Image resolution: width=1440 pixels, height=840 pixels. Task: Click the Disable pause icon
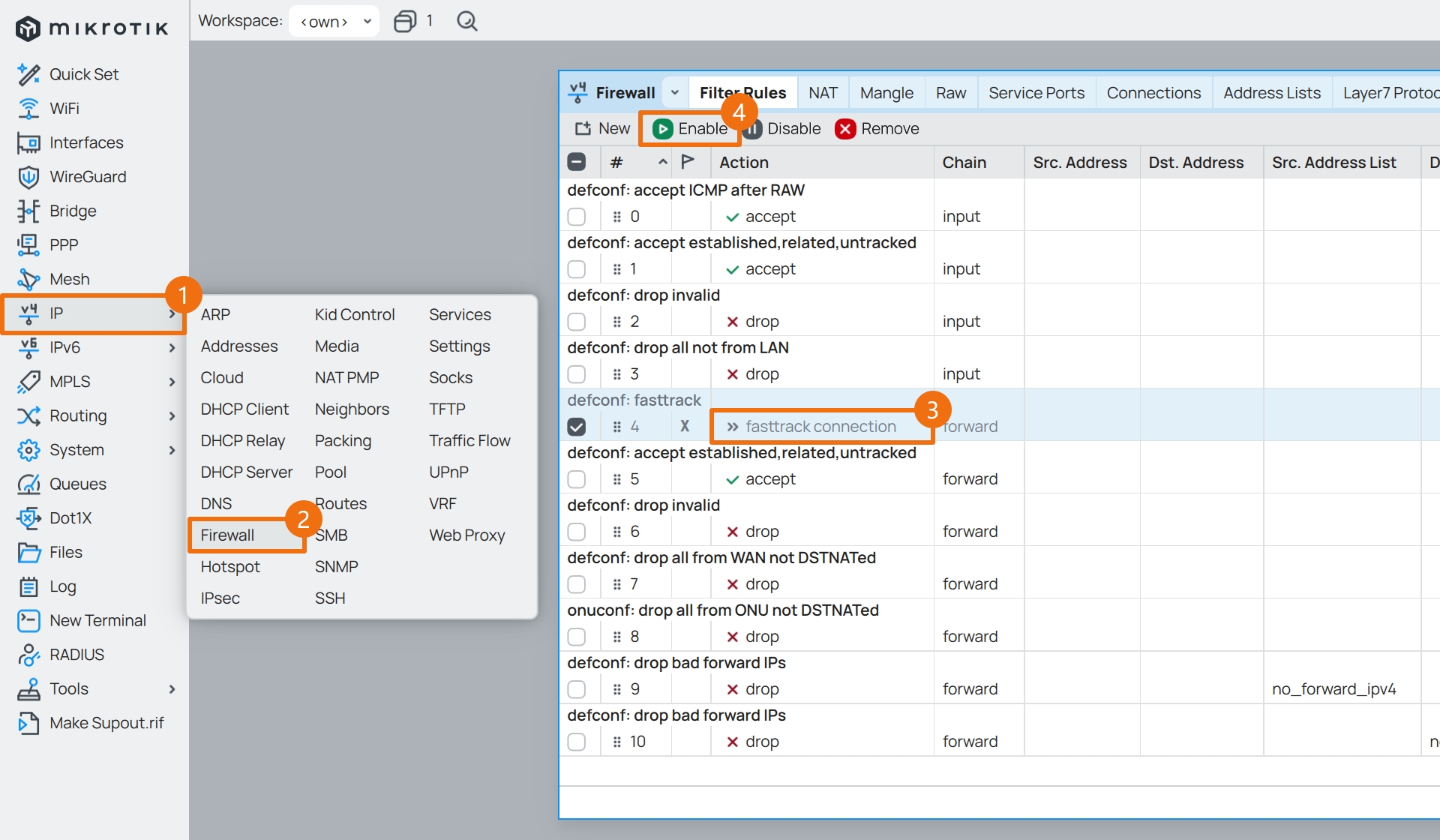tap(753, 129)
